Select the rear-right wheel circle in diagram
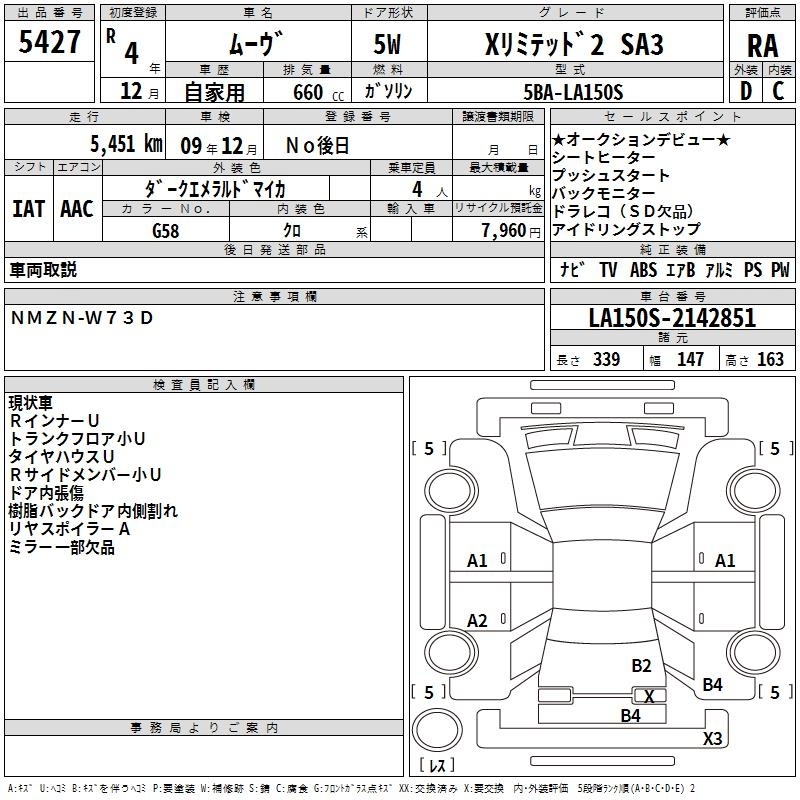 pos(754,652)
